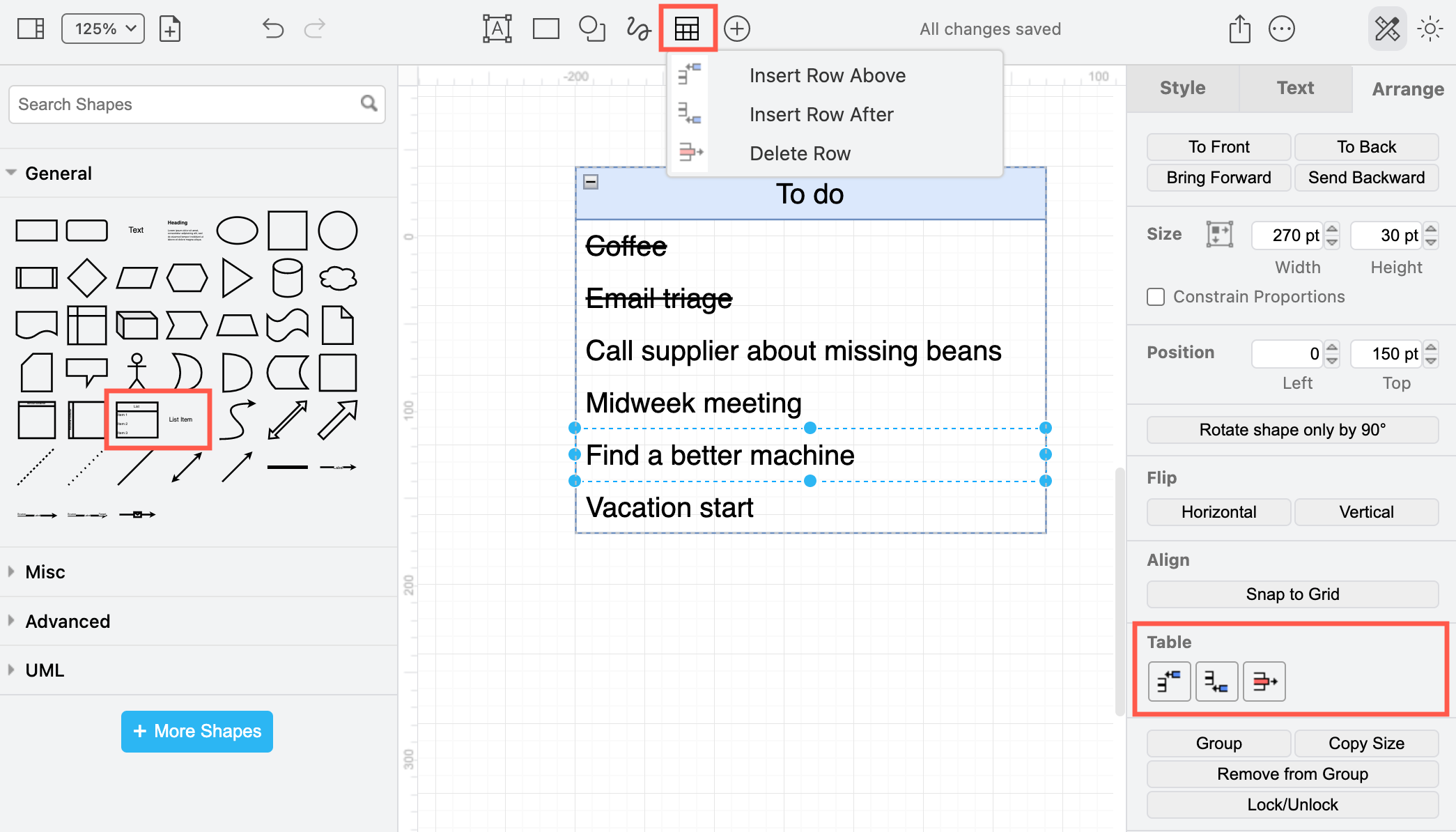Viewport: 1456px width, 832px height.
Task: Click the Rotate shape only by 90° button
Action: (1293, 429)
